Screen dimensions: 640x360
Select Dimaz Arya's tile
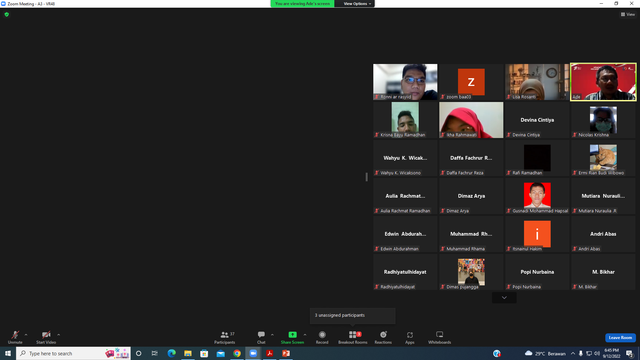pos(471,196)
